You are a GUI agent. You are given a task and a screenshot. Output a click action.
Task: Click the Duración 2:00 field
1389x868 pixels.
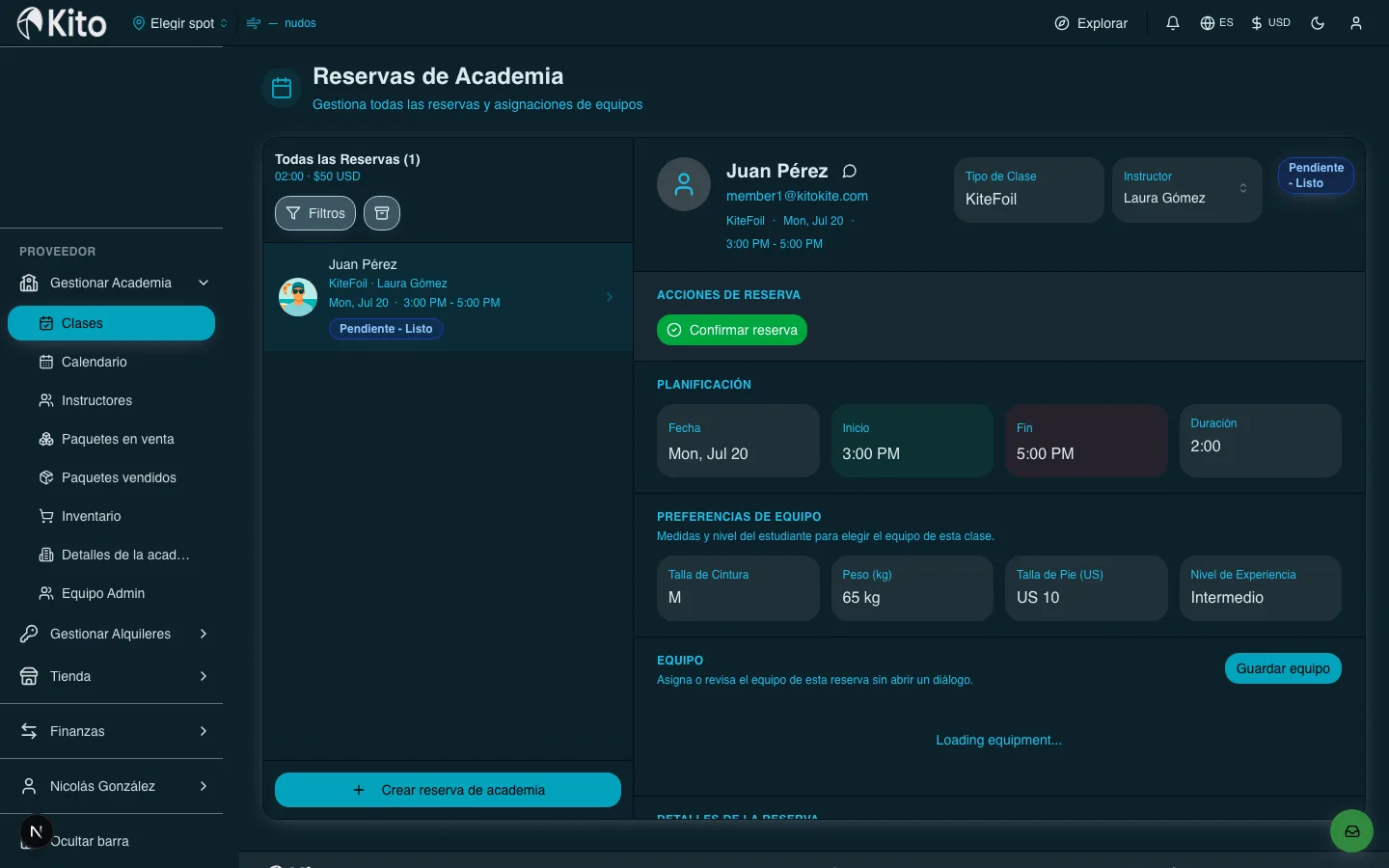1260,441
